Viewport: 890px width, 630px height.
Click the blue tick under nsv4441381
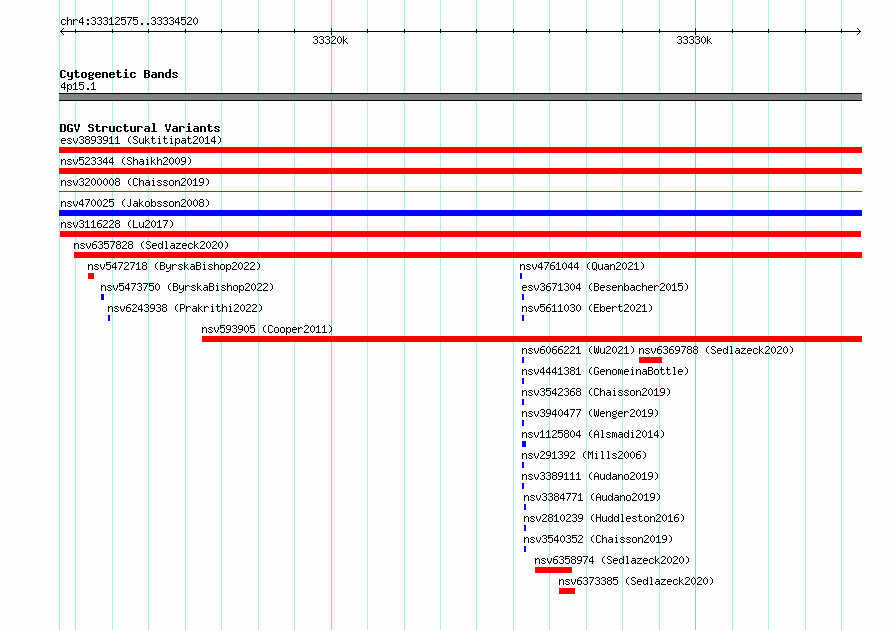click(523, 381)
